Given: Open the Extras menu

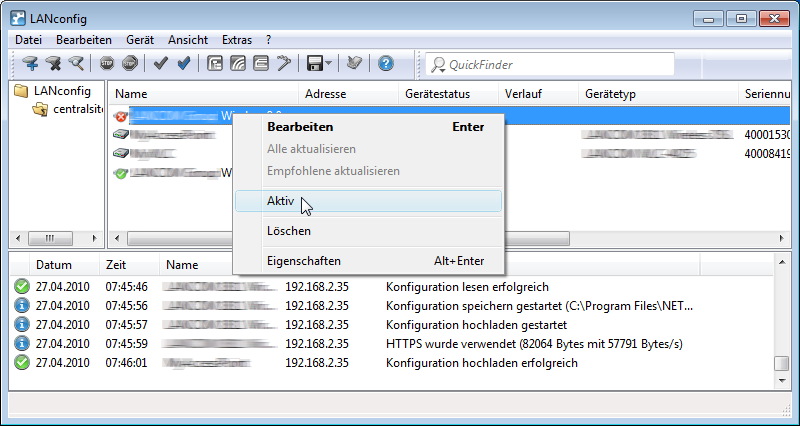Looking at the screenshot, I should 237,40.
